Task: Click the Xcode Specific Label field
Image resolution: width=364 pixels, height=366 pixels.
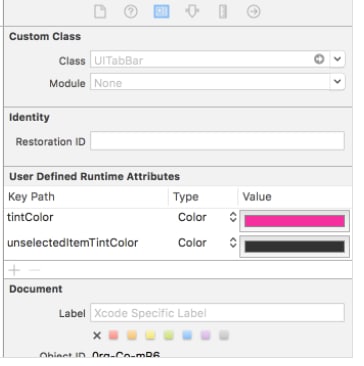Action: (217, 313)
